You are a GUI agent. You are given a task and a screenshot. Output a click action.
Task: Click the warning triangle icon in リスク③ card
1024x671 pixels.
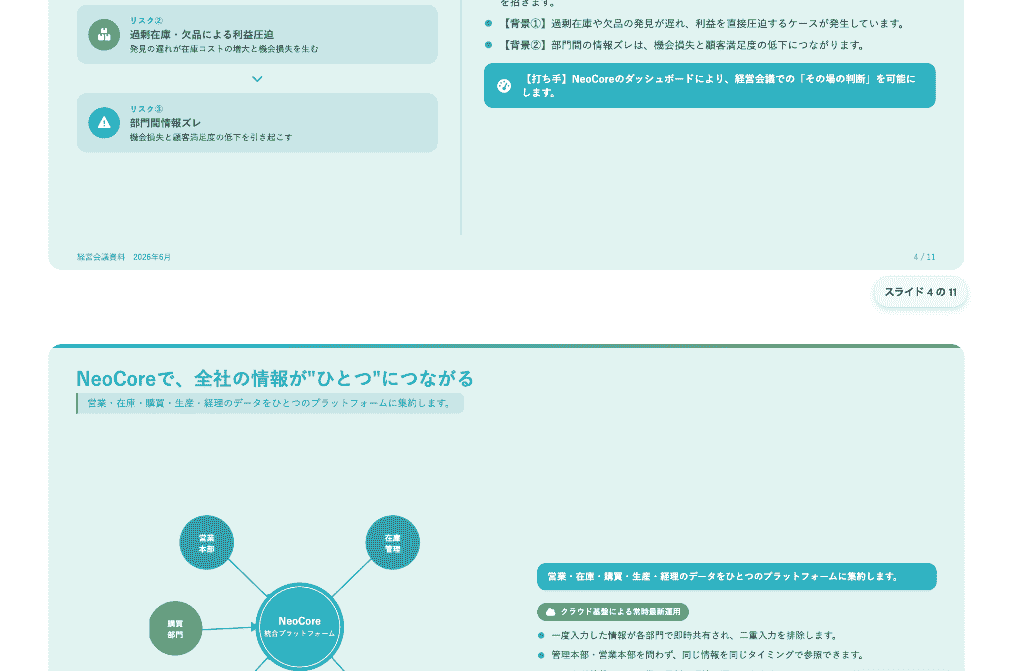[104, 123]
